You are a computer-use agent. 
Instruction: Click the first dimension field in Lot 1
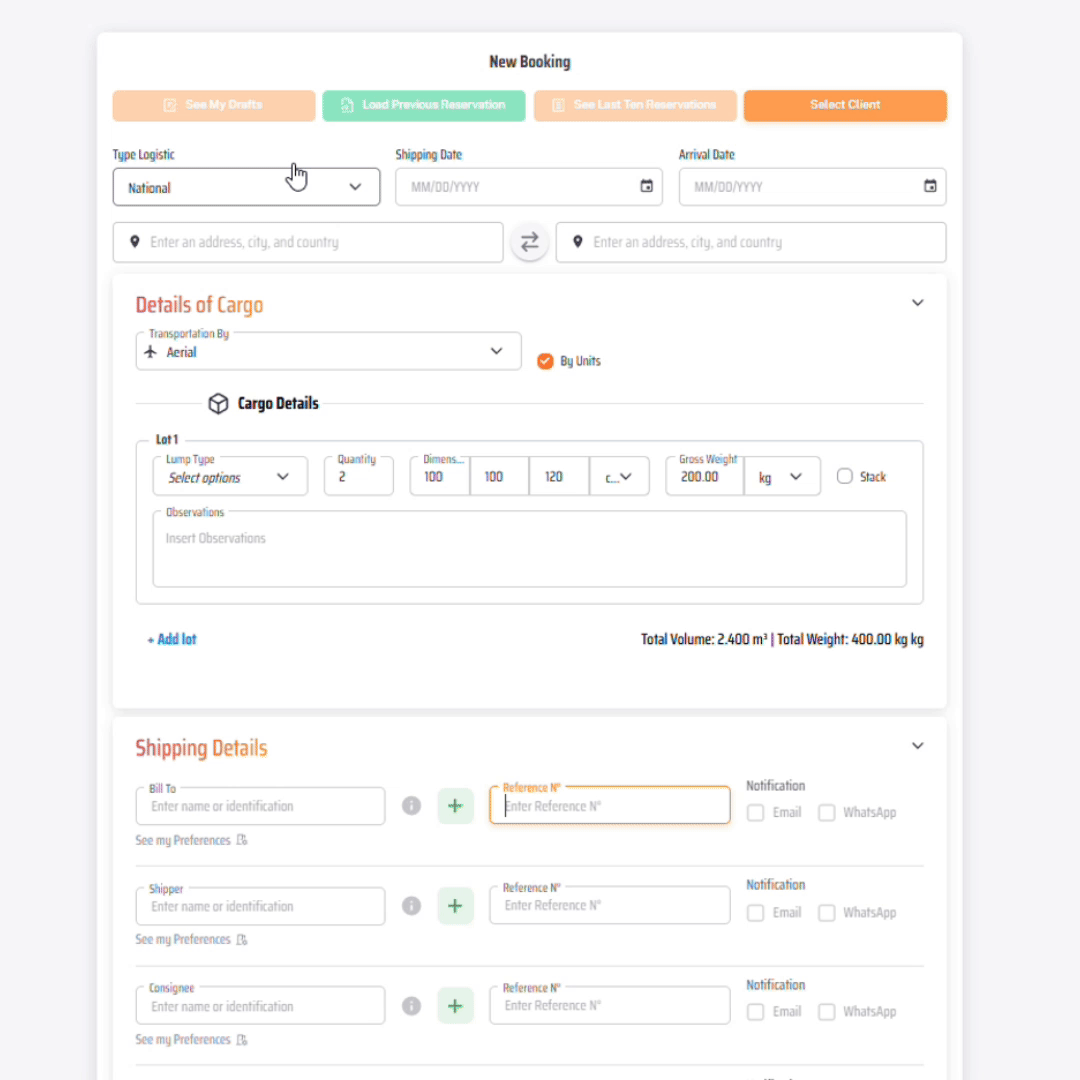(440, 476)
